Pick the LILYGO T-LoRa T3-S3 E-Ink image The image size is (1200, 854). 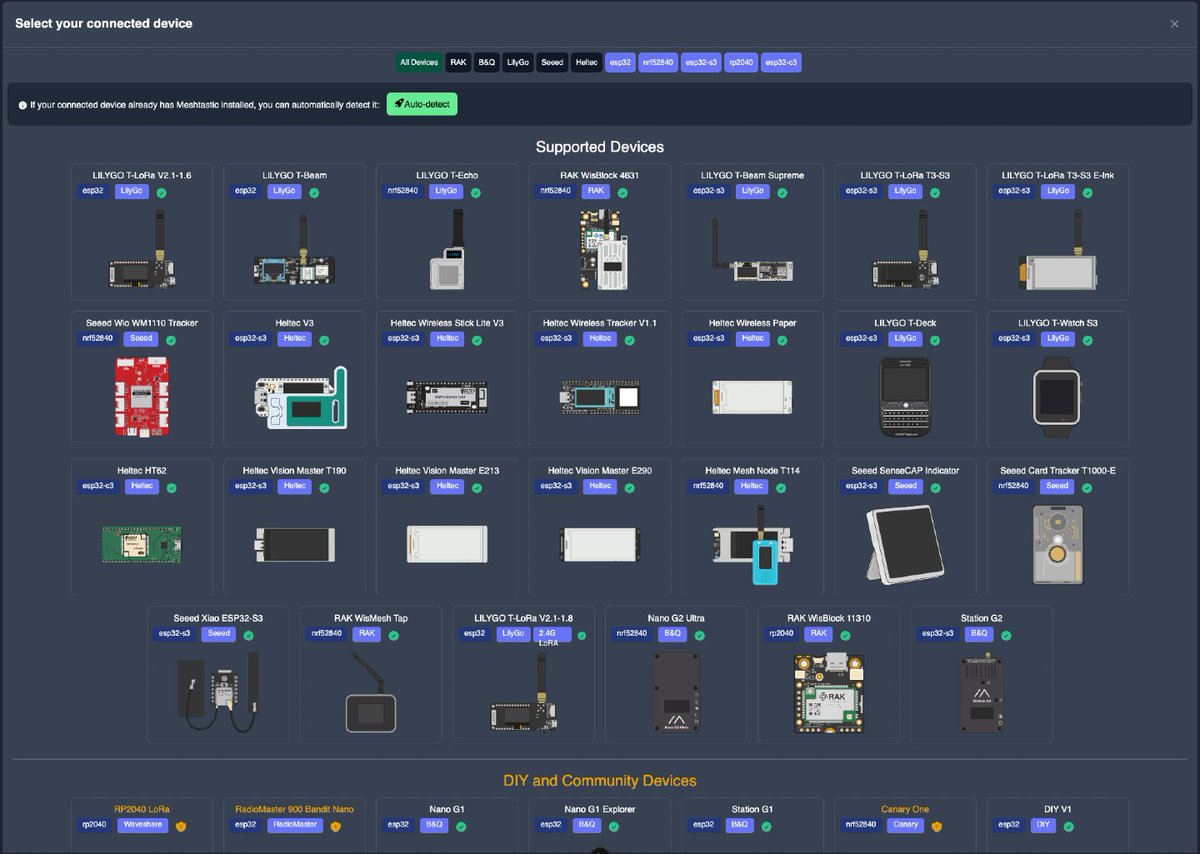click(x=1056, y=249)
